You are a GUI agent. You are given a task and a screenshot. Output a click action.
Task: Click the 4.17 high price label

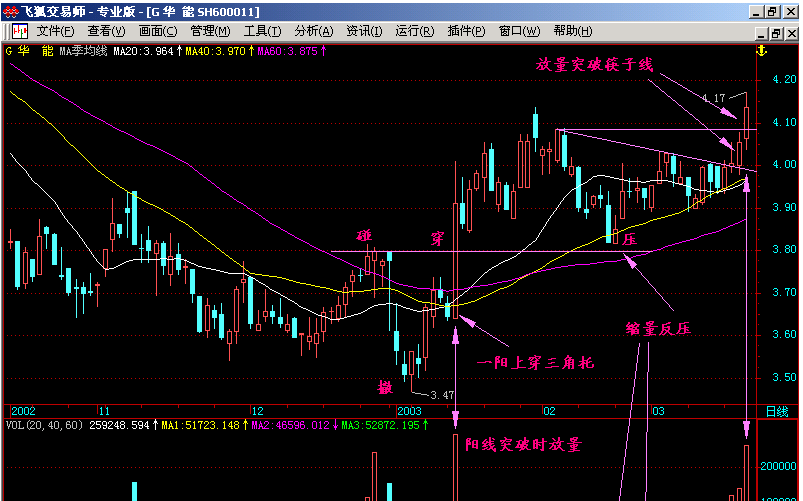pyautogui.click(x=713, y=98)
